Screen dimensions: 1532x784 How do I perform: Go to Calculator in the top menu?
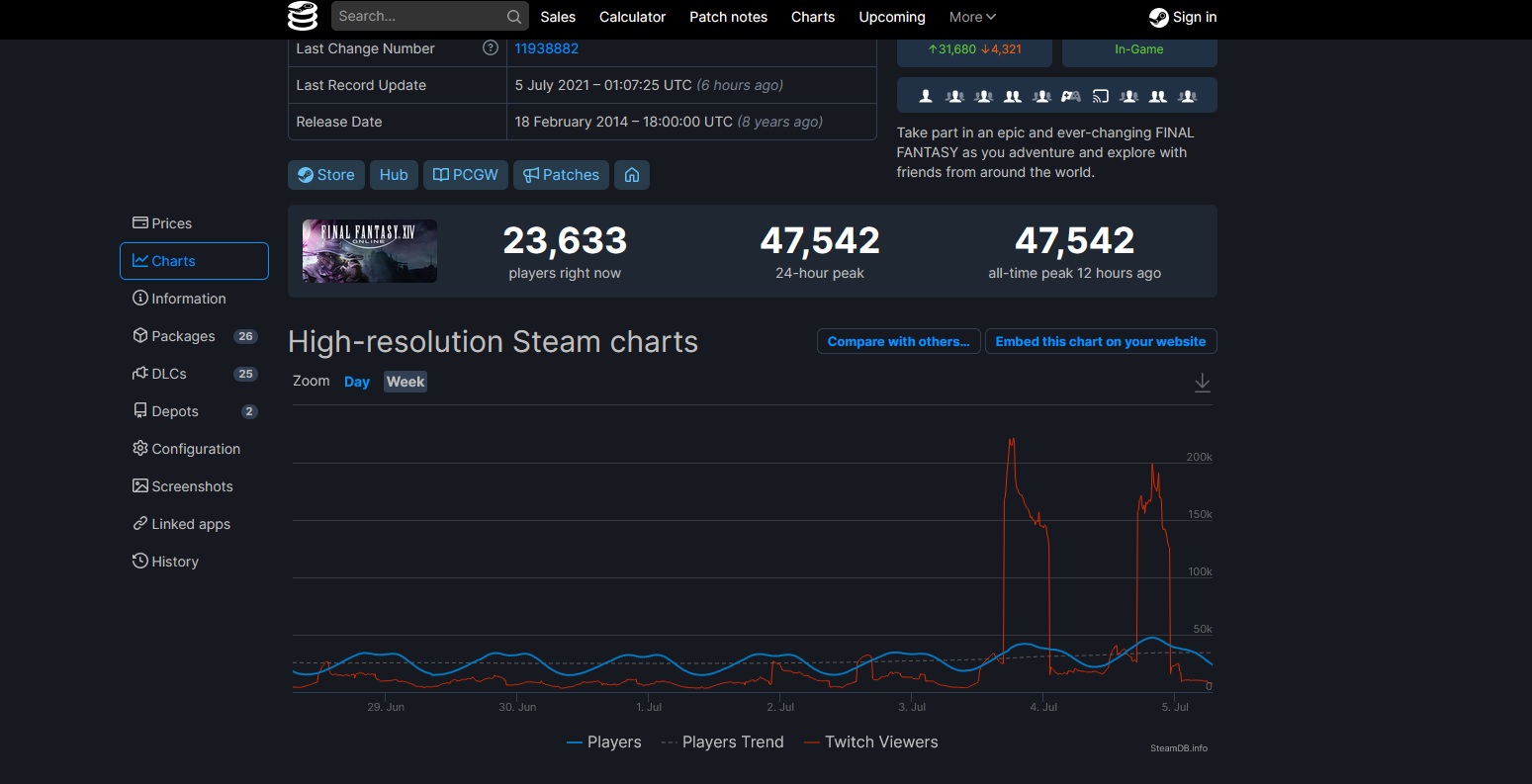tap(632, 17)
